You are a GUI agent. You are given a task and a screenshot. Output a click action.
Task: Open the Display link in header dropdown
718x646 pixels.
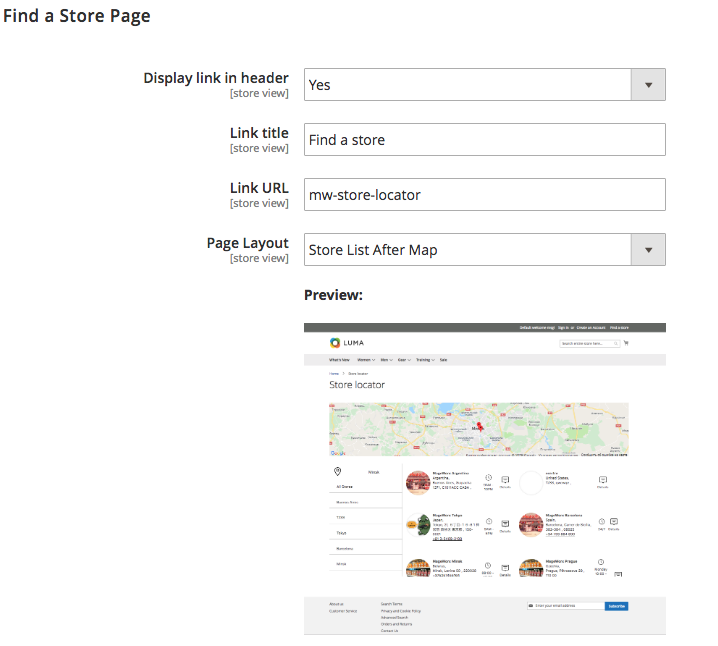(x=484, y=85)
